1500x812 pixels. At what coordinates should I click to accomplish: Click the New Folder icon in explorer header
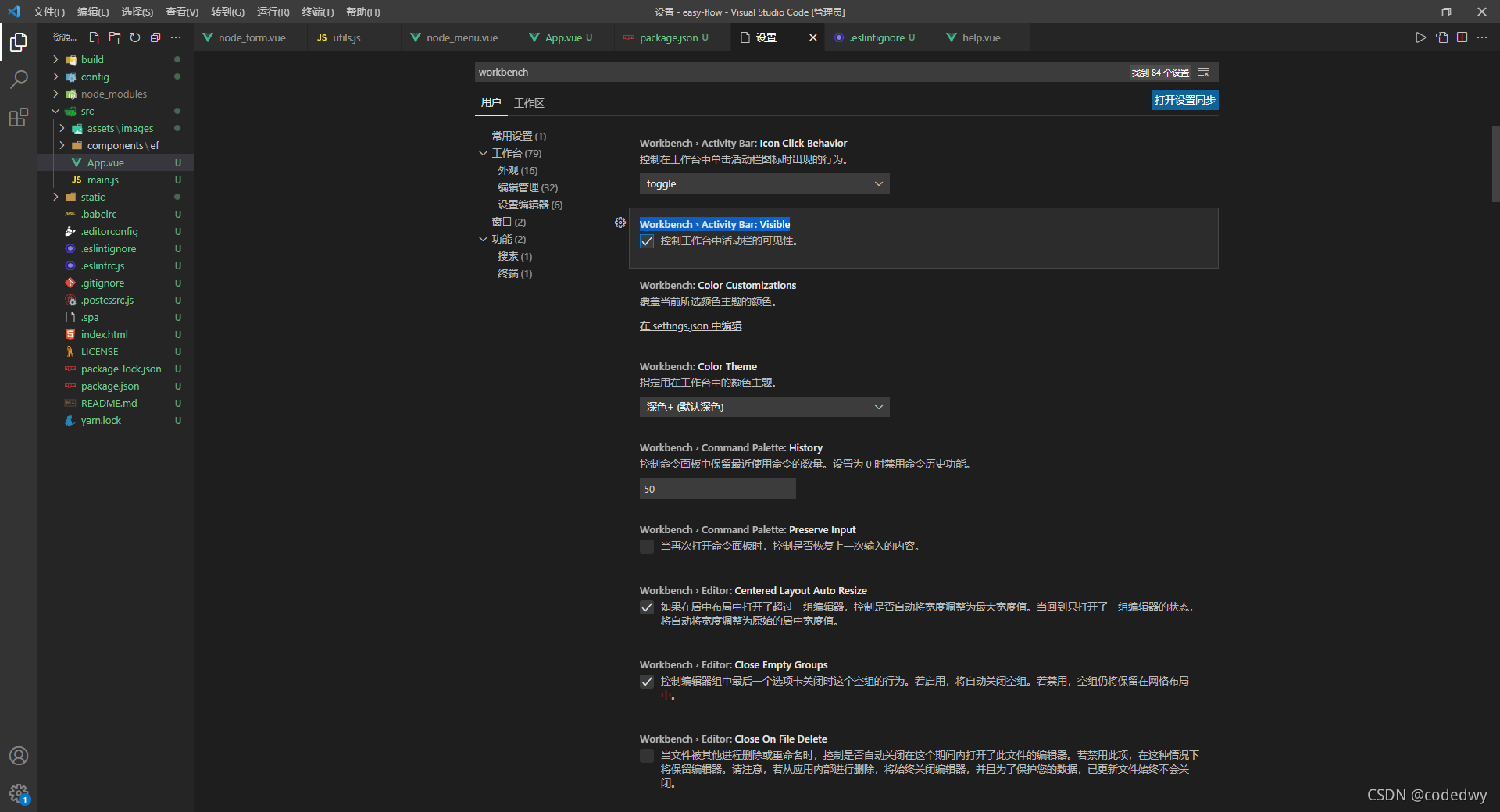115,37
